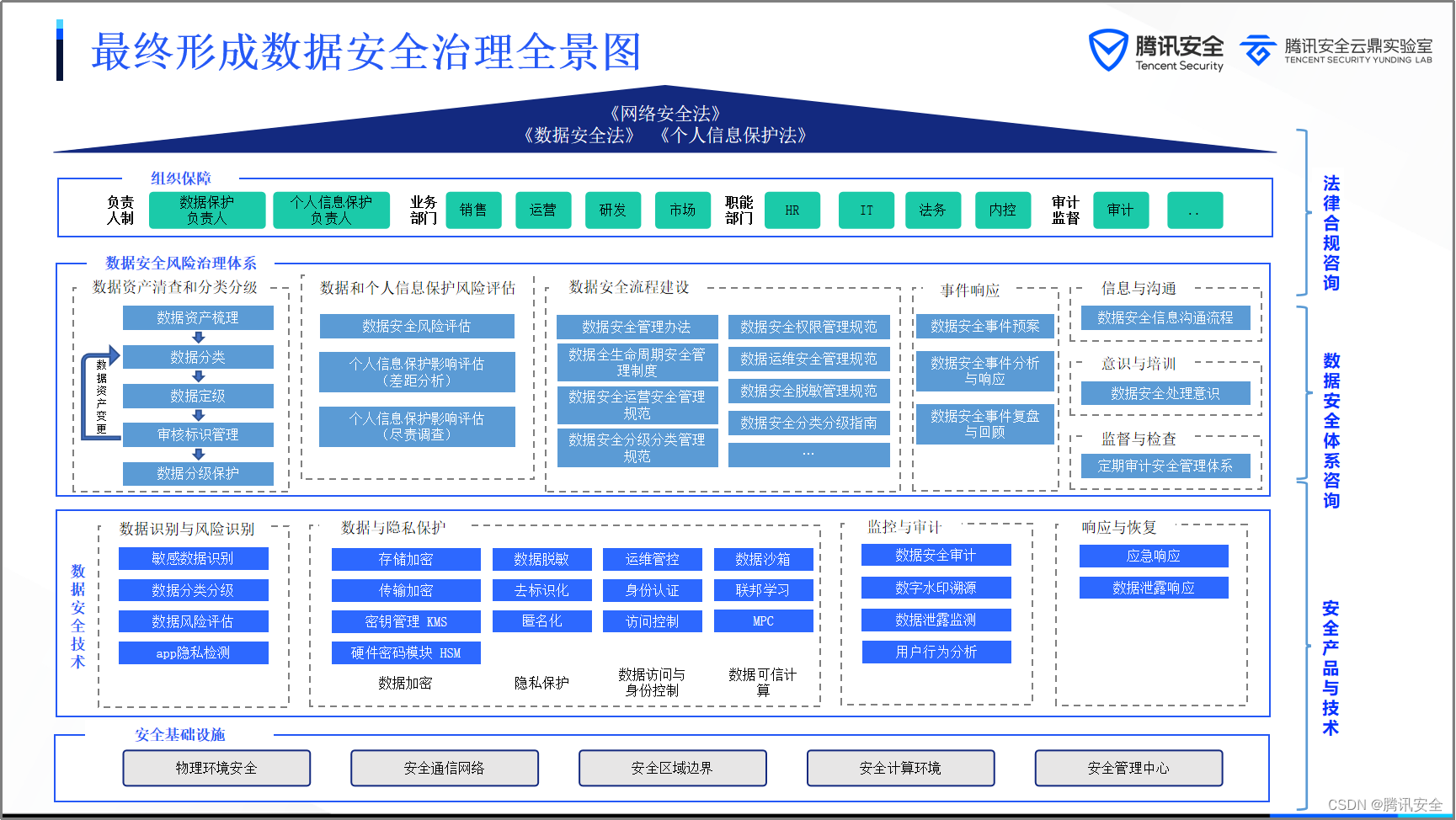This screenshot has height=820, width=1456.
Task: Select the 个人信息保护负责人 box
Action: click(x=331, y=210)
